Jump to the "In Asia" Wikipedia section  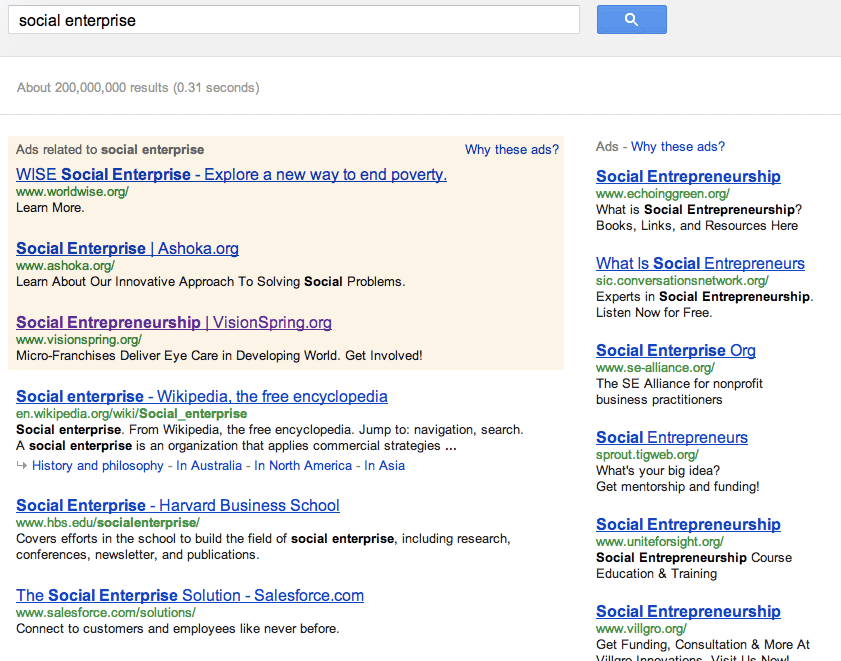(x=385, y=466)
